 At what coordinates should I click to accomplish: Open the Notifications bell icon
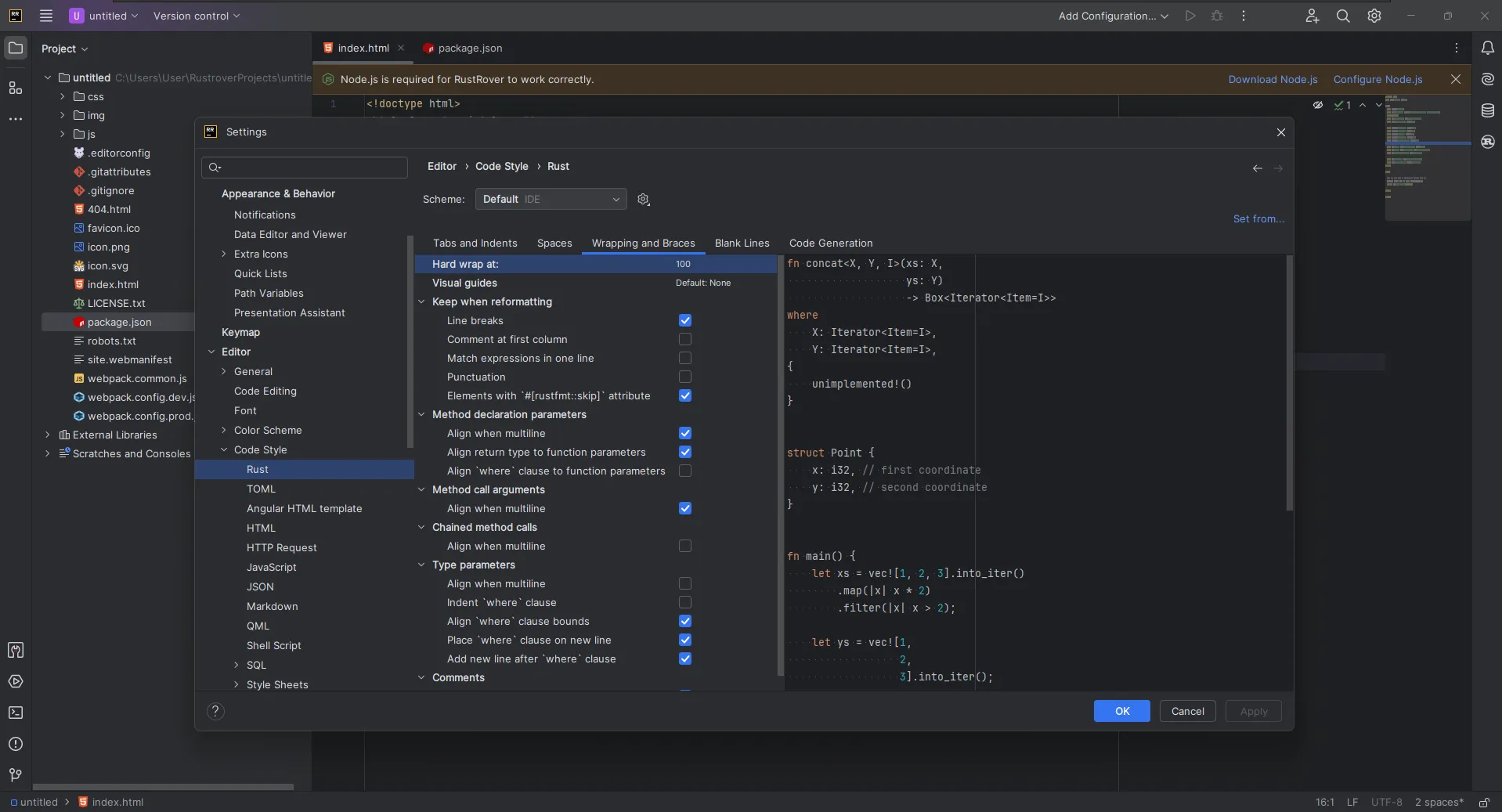(1487, 49)
